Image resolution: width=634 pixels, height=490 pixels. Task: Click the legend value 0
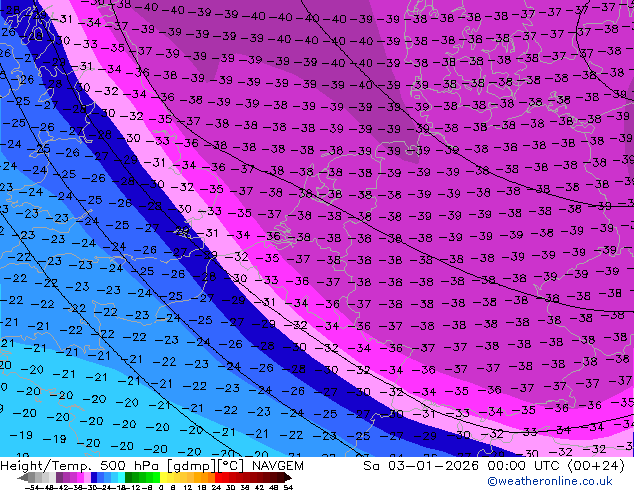coord(161,488)
